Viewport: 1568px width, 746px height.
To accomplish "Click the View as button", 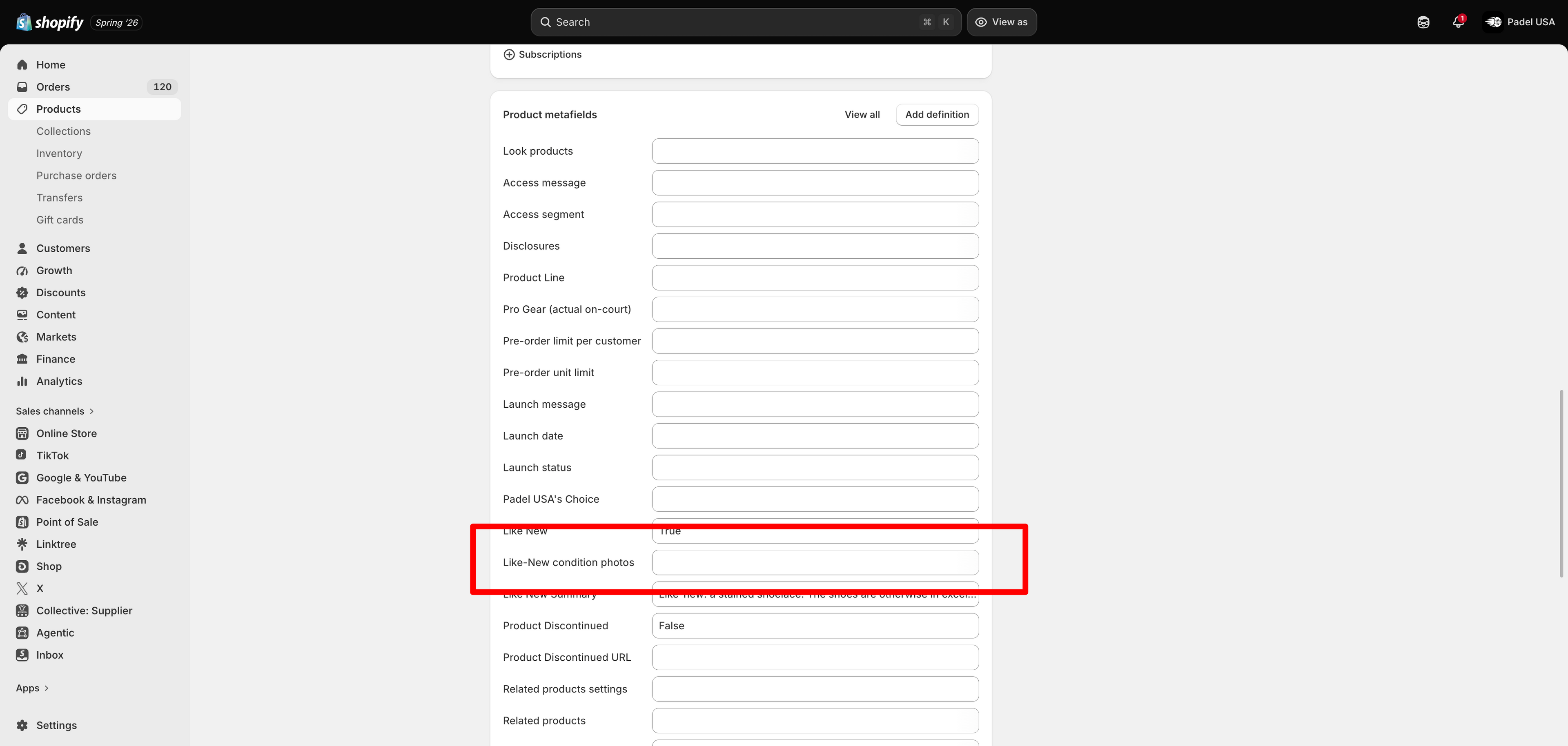I will pos(1001,22).
